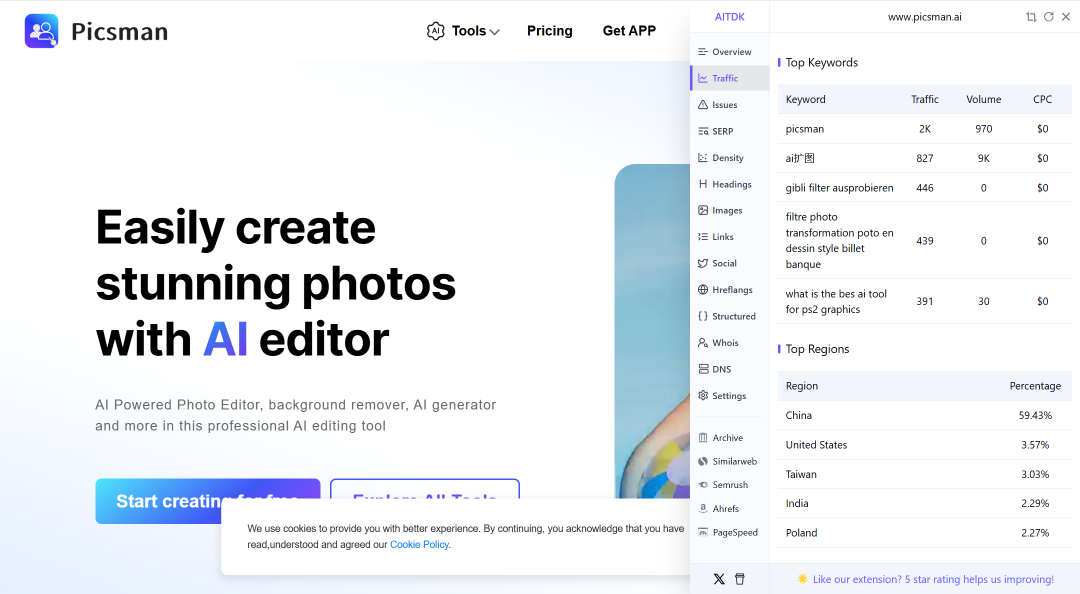This screenshot has height=594, width=1080.
Task: Click the AI Tools badge icon
Action: 435,31
